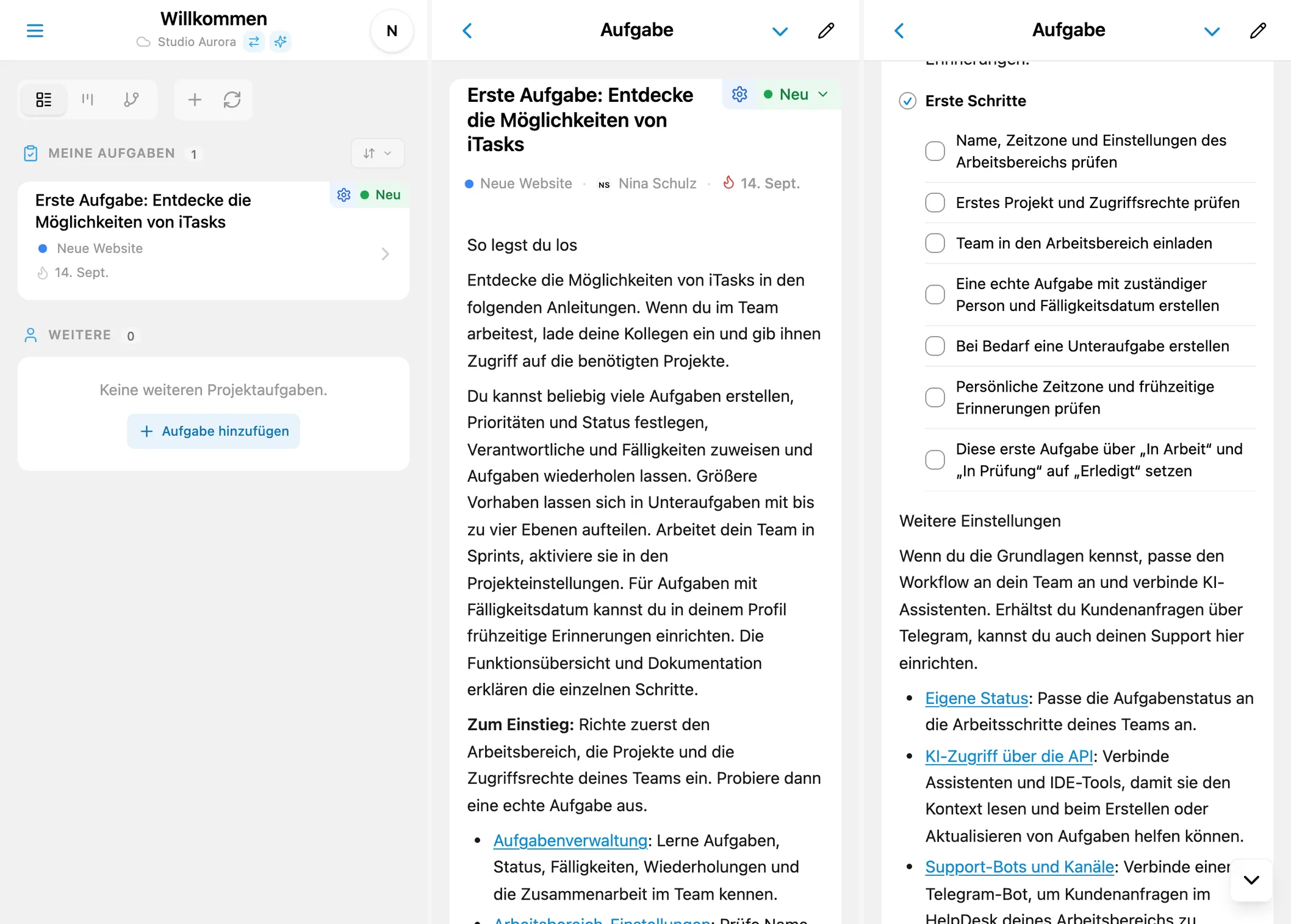Click the Weitere person icon
This screenshot has height=924, width=1291.
(x=31, y=335)
